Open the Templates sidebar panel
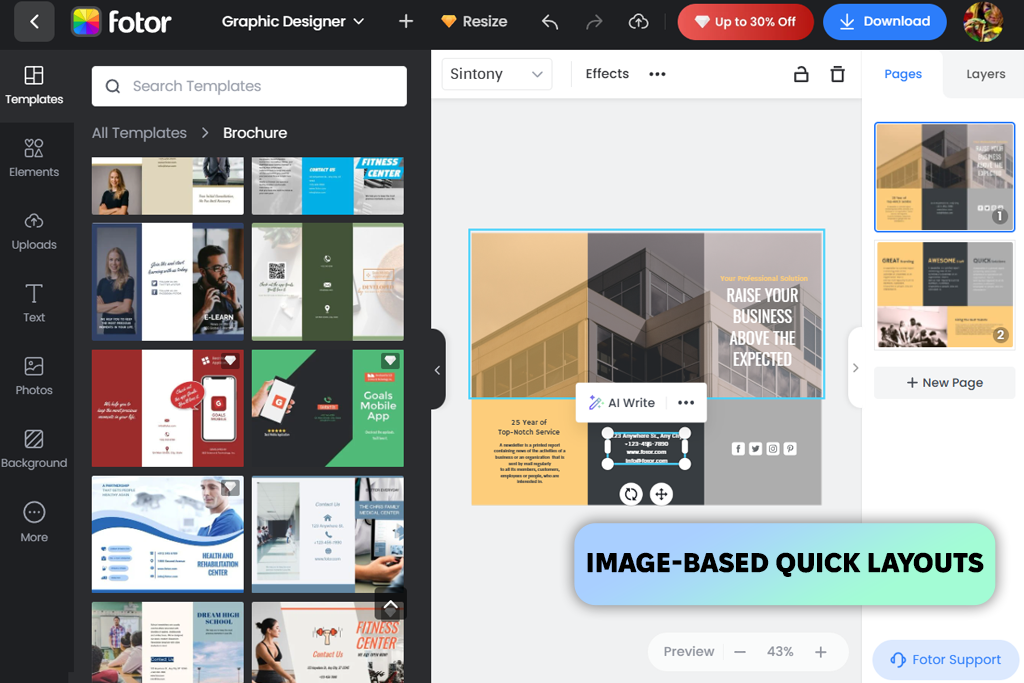The height and width of the screenshot is (683, 1024). pyautogui.click(x=34, y=86)
